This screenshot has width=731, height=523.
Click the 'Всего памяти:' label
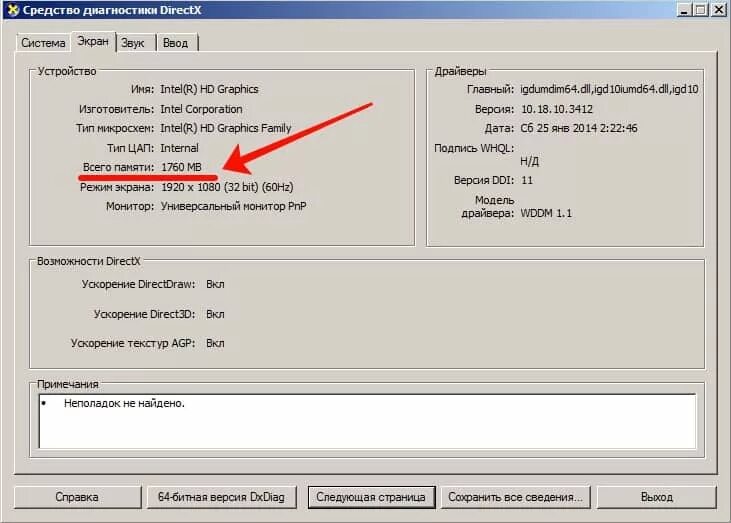click(x=118, y=167)
